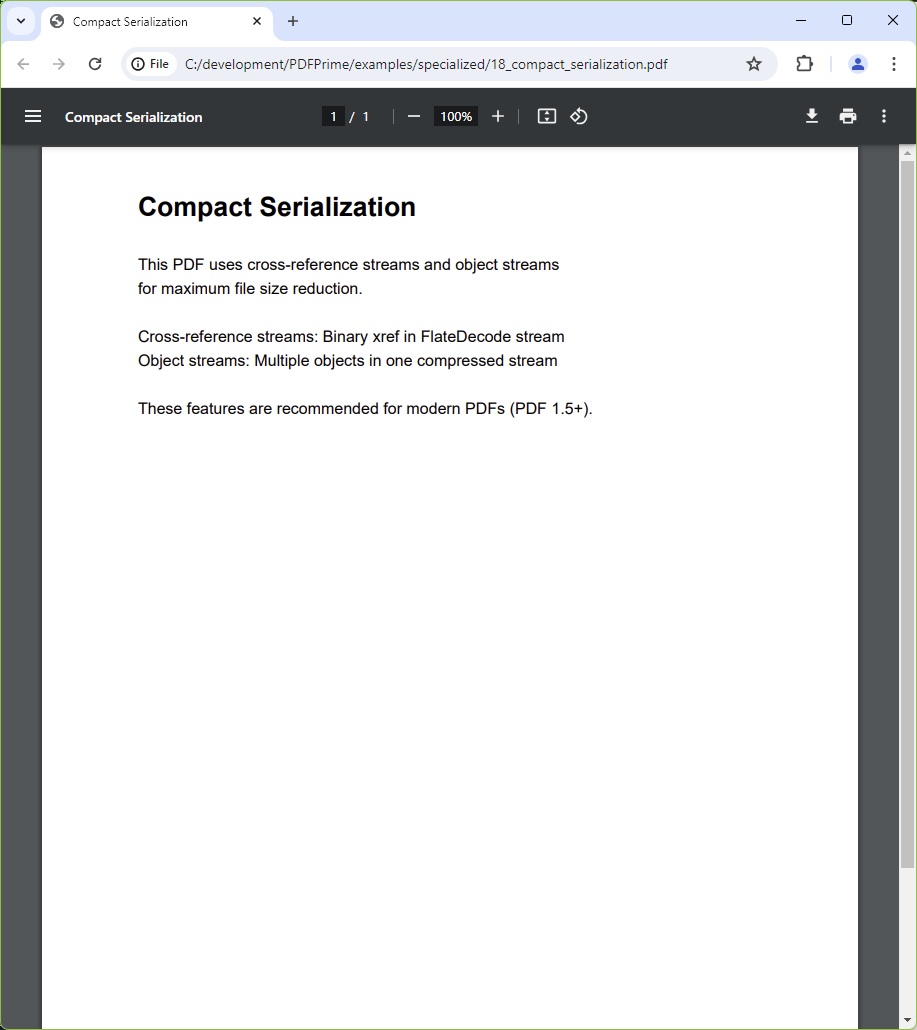Image resolution: width=917 pixels, height=1030 pixels.
Task: Reload the current page
Action: [95, 63]
